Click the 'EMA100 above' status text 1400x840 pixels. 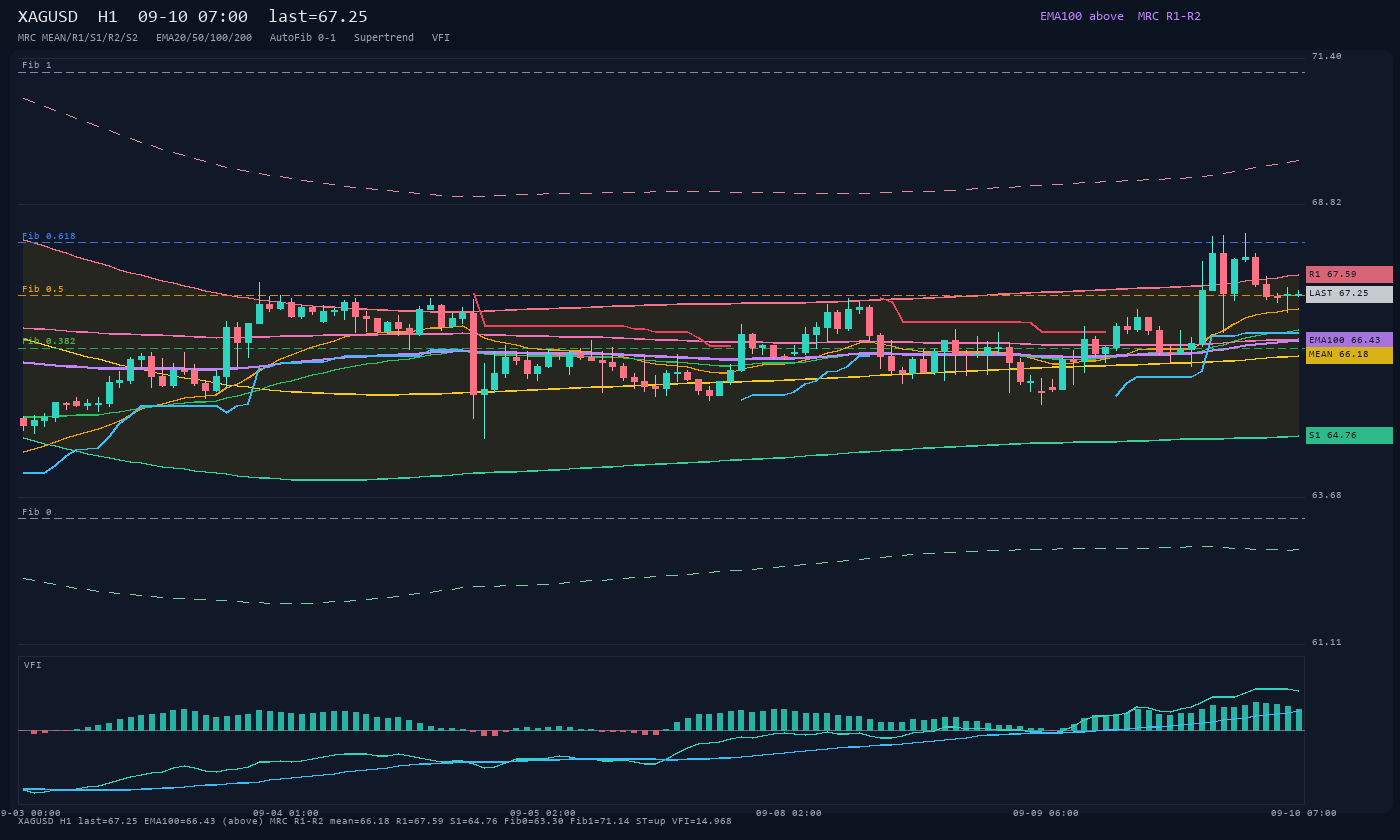click(x=1082, y=16)
